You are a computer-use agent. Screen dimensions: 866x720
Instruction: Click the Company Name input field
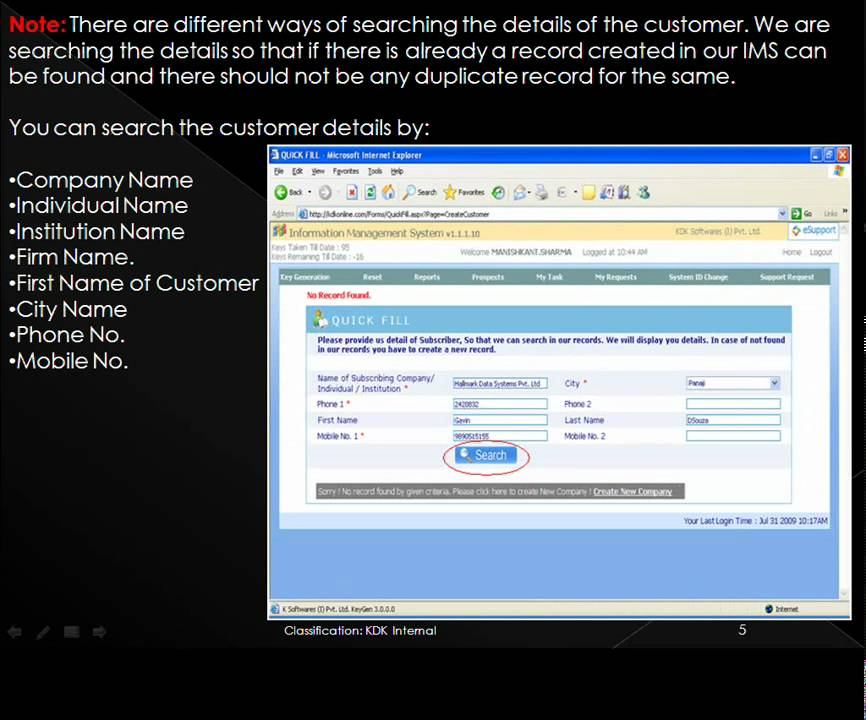point(500,383)
